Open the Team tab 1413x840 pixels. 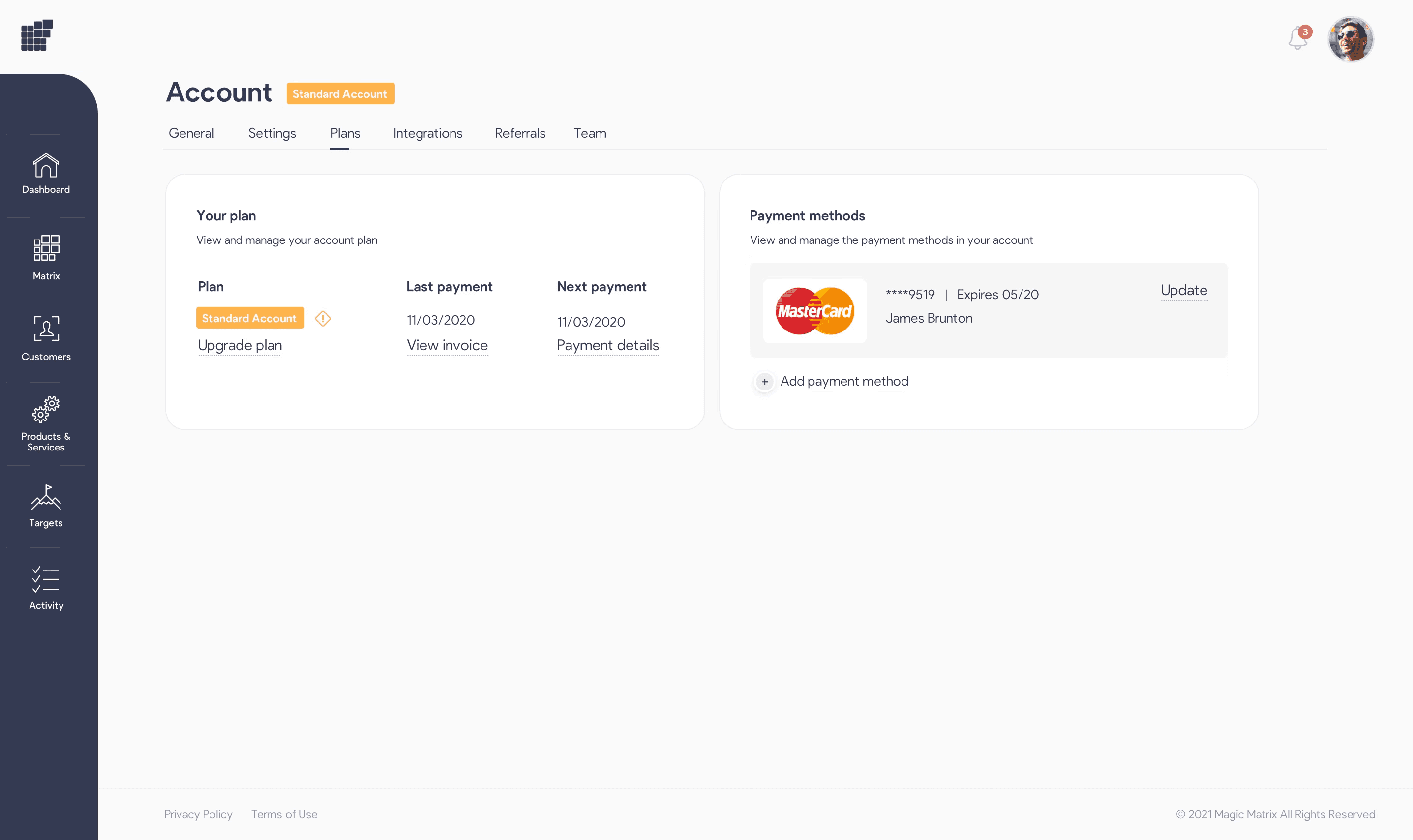click(590, 133)
